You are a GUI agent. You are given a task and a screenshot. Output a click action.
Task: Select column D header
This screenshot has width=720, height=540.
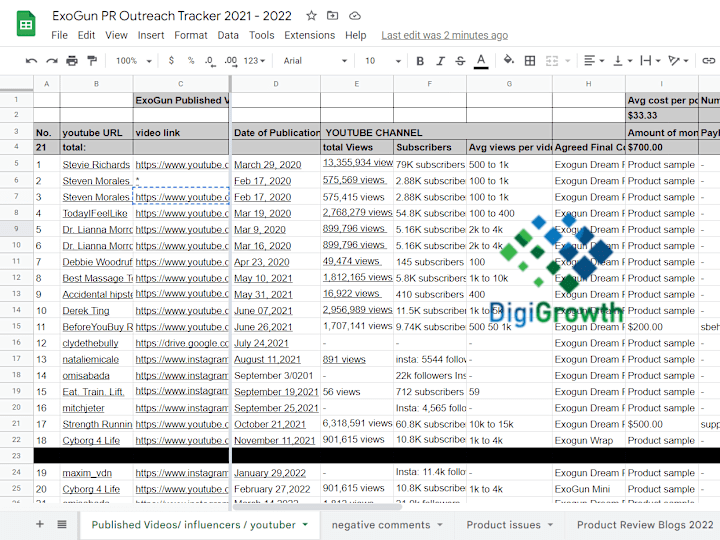click(276, 84)
